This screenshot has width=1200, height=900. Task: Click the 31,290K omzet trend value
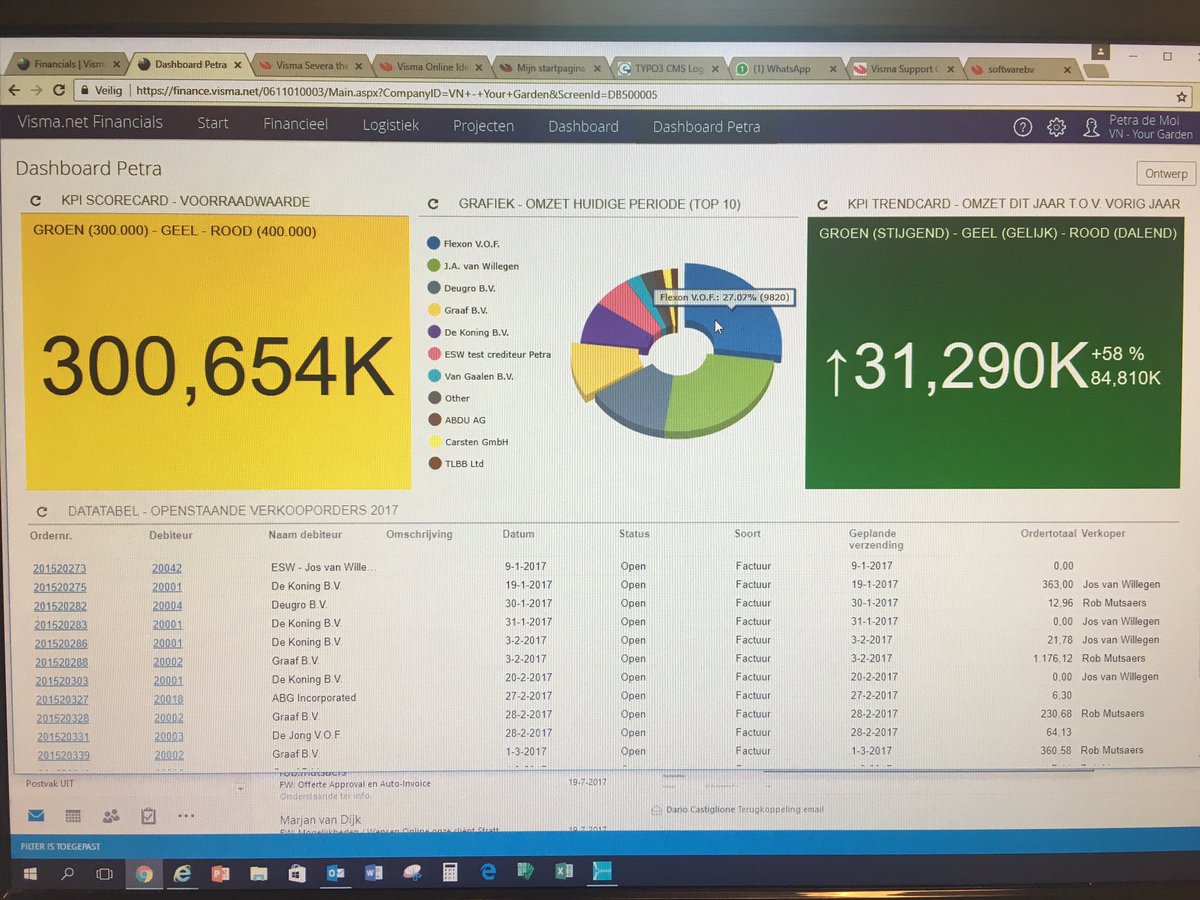click(x=957, y=368)
